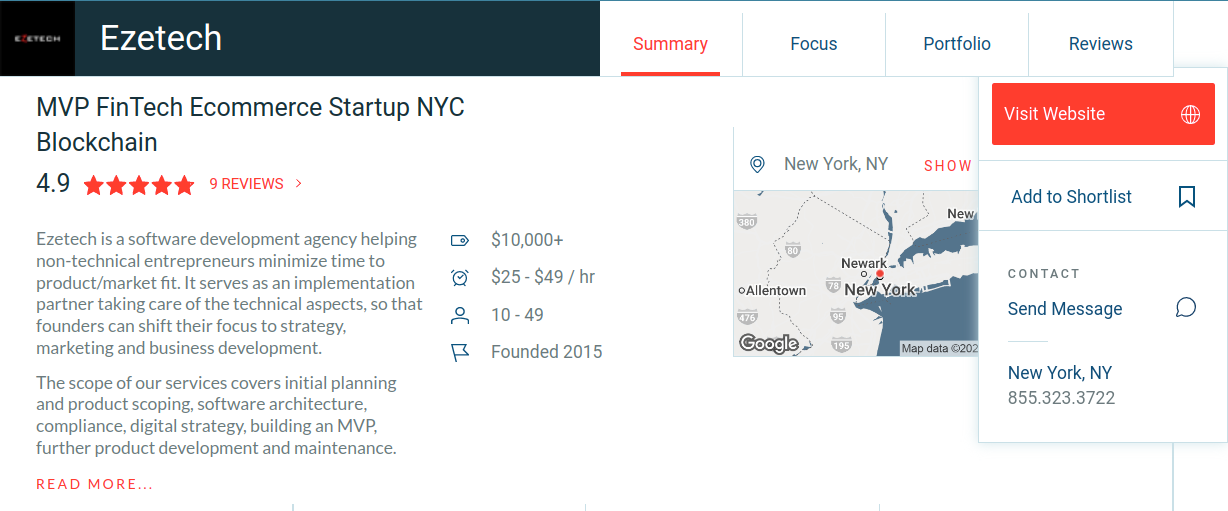Image resolution: width=1228 pixels, height=511 pixels.
Task: Click the red marker on the map
Action: tap(880, 273)
